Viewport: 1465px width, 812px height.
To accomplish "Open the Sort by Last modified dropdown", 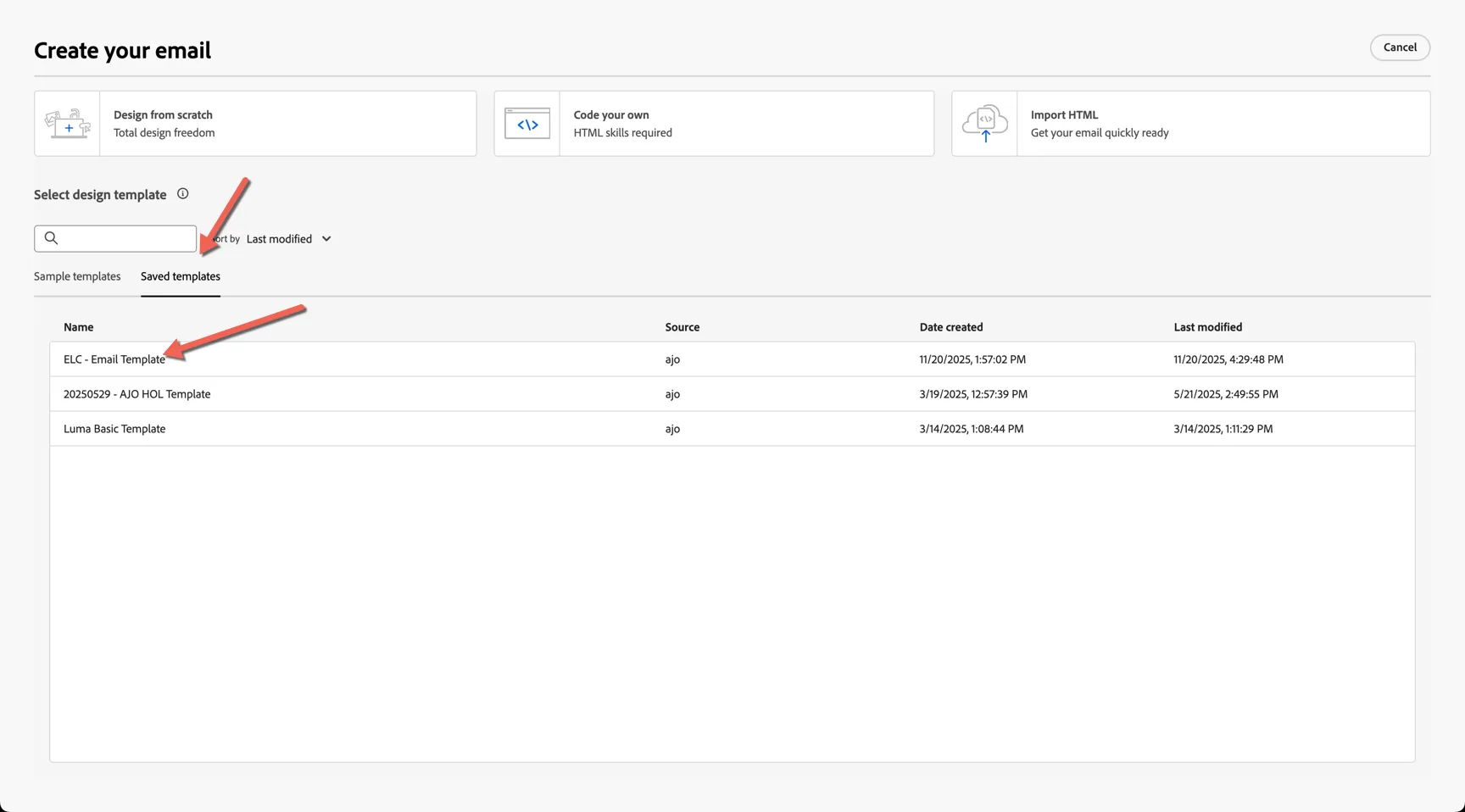I will tap(288, 239).
